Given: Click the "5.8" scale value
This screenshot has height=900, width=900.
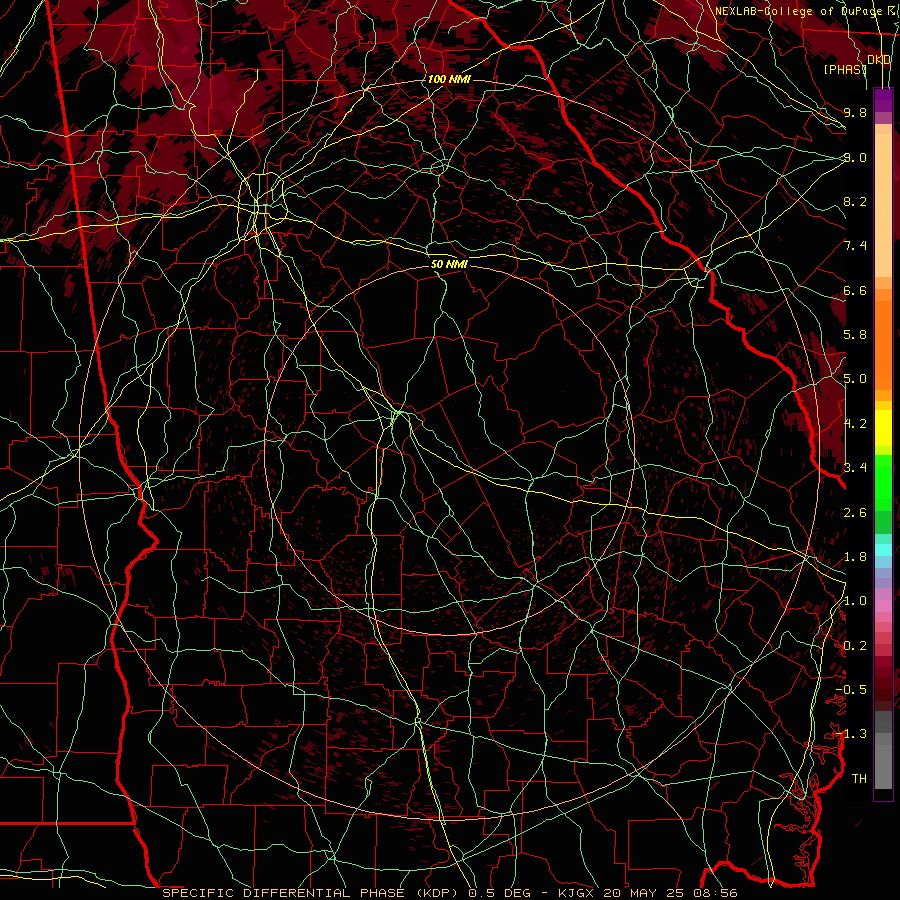Looking at the screenshot, I should pos(855,335).
